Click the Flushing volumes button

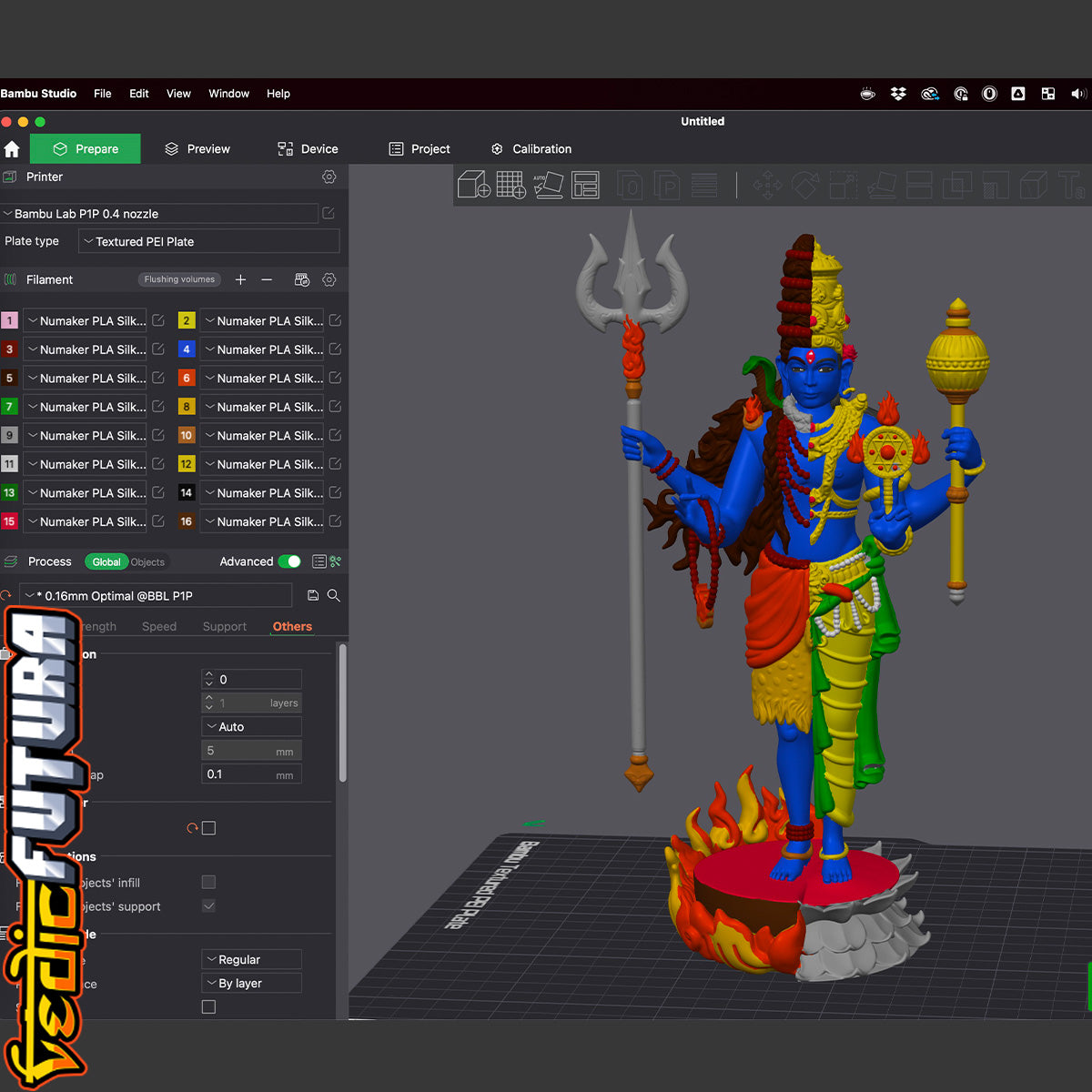click(x=179, y=279)
